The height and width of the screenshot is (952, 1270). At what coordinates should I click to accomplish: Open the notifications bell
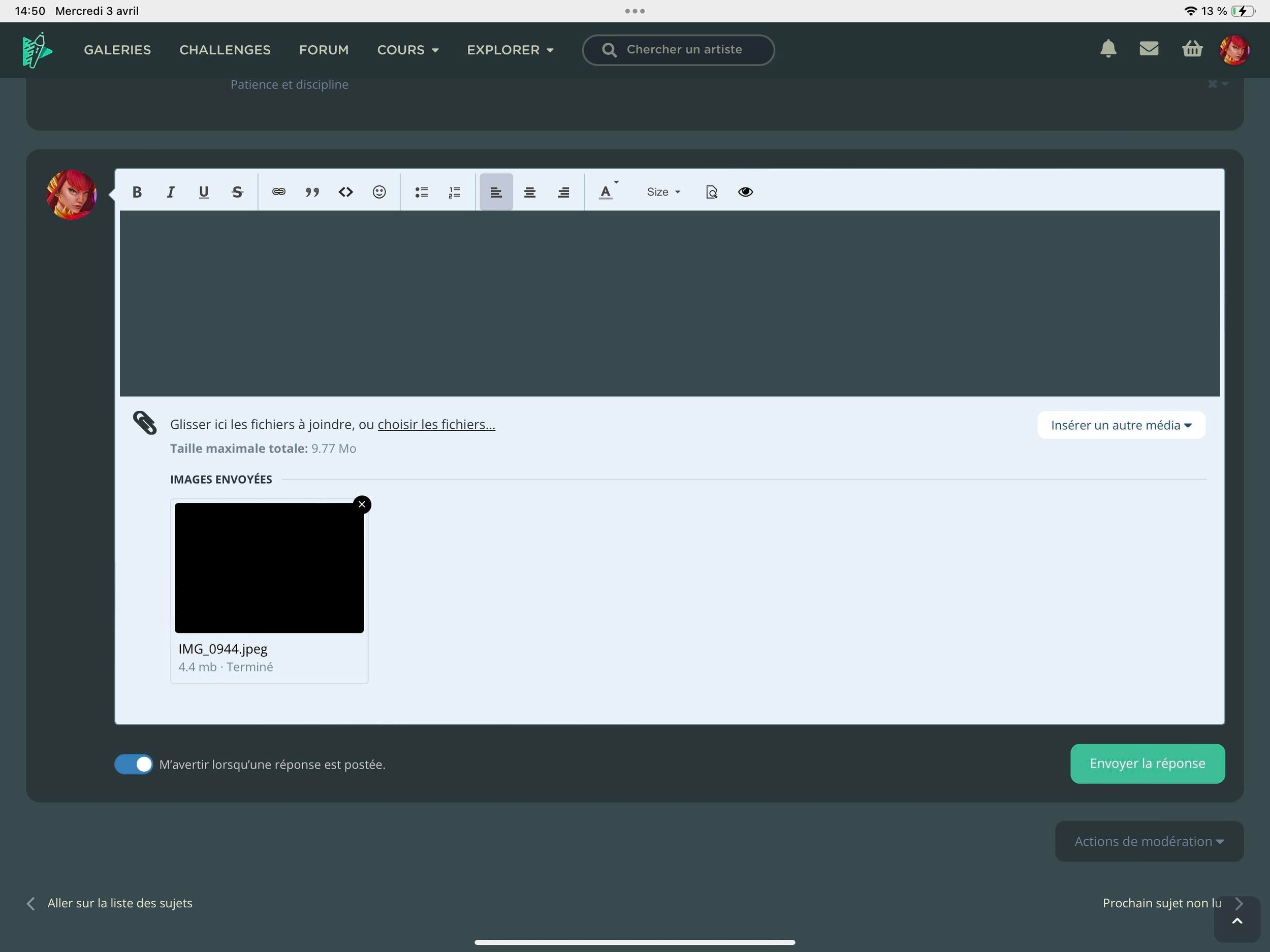[x=1108, y=49]
